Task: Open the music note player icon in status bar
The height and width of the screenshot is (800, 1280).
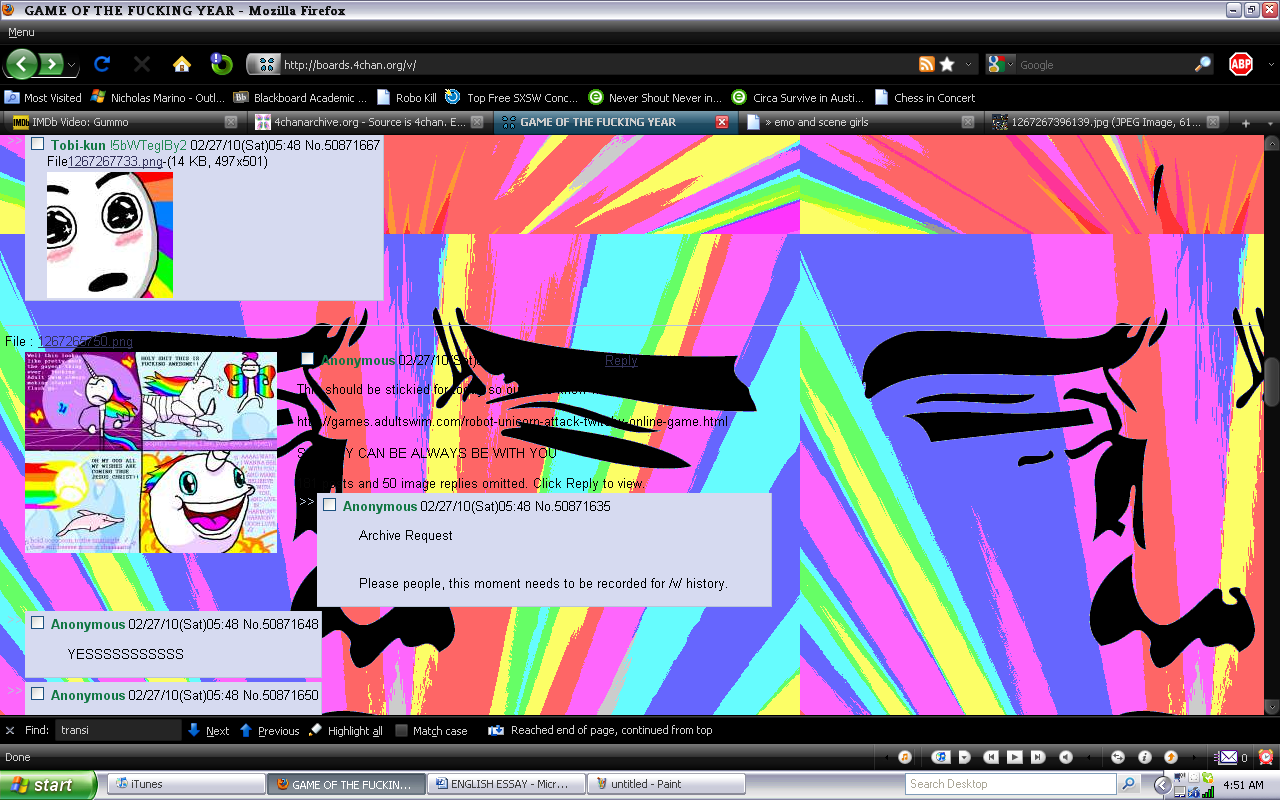Action: (x=904, y=757)
